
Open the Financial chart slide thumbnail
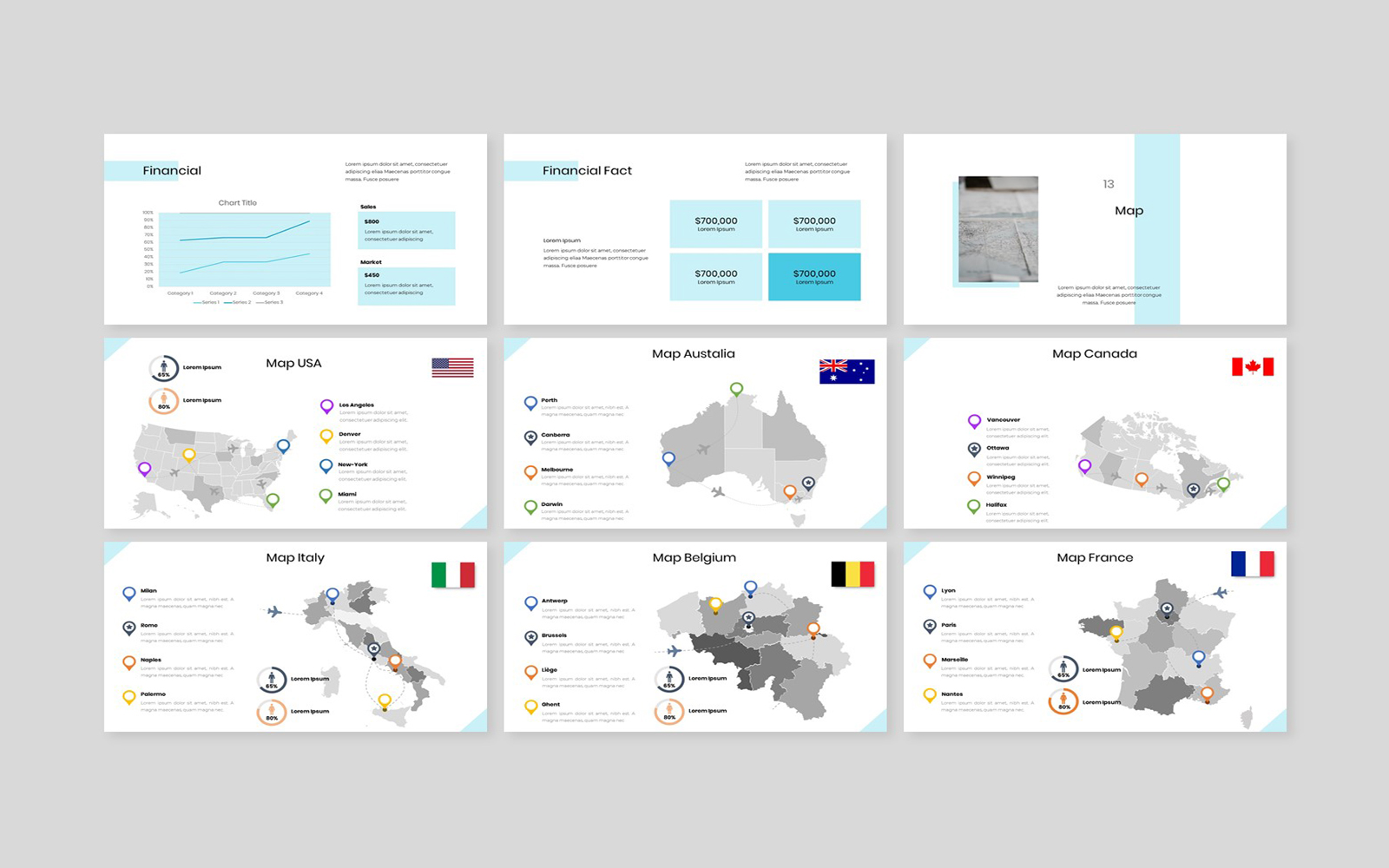click(x=295, y=229)
